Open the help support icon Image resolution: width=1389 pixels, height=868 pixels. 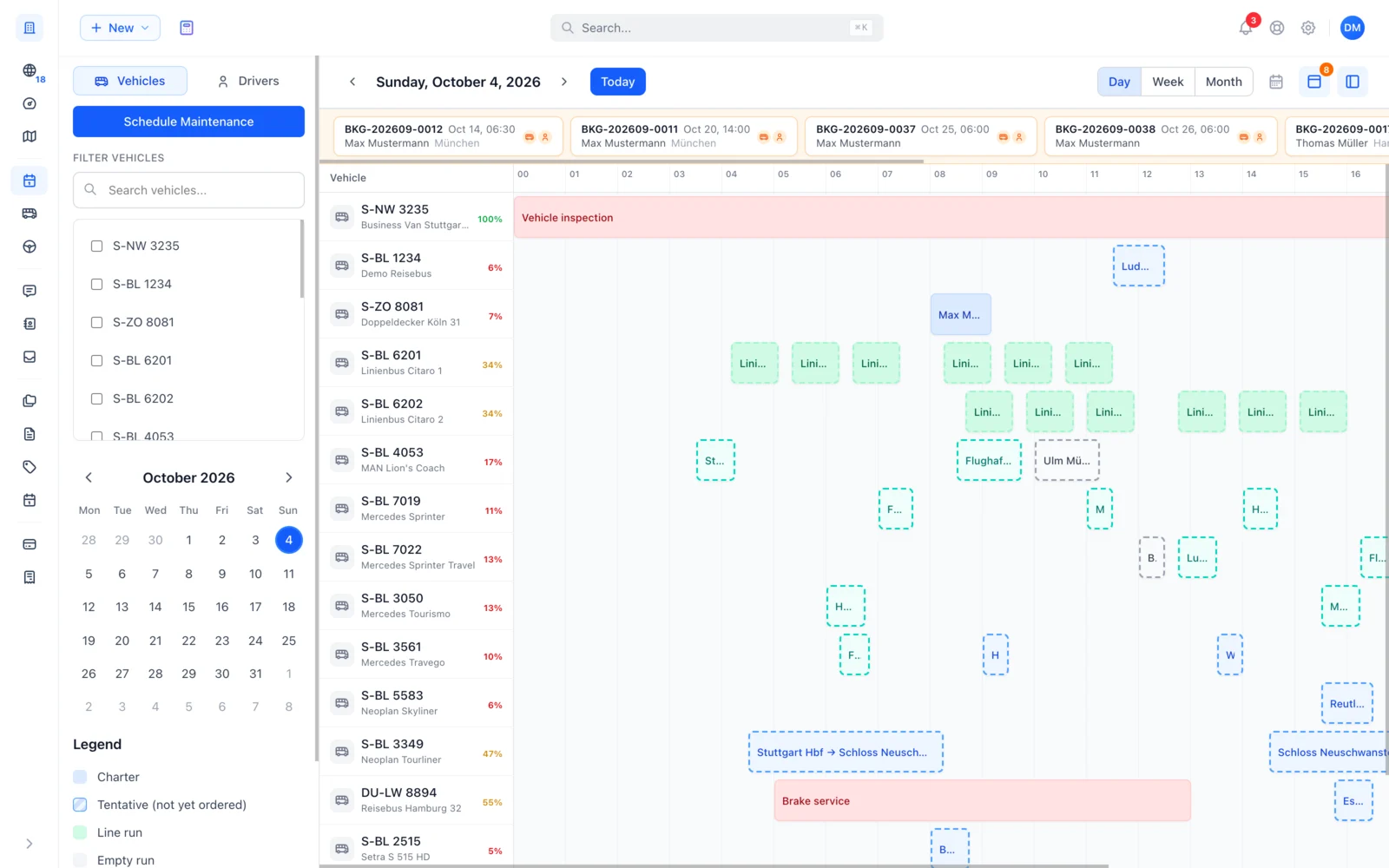click(1277, 28)
